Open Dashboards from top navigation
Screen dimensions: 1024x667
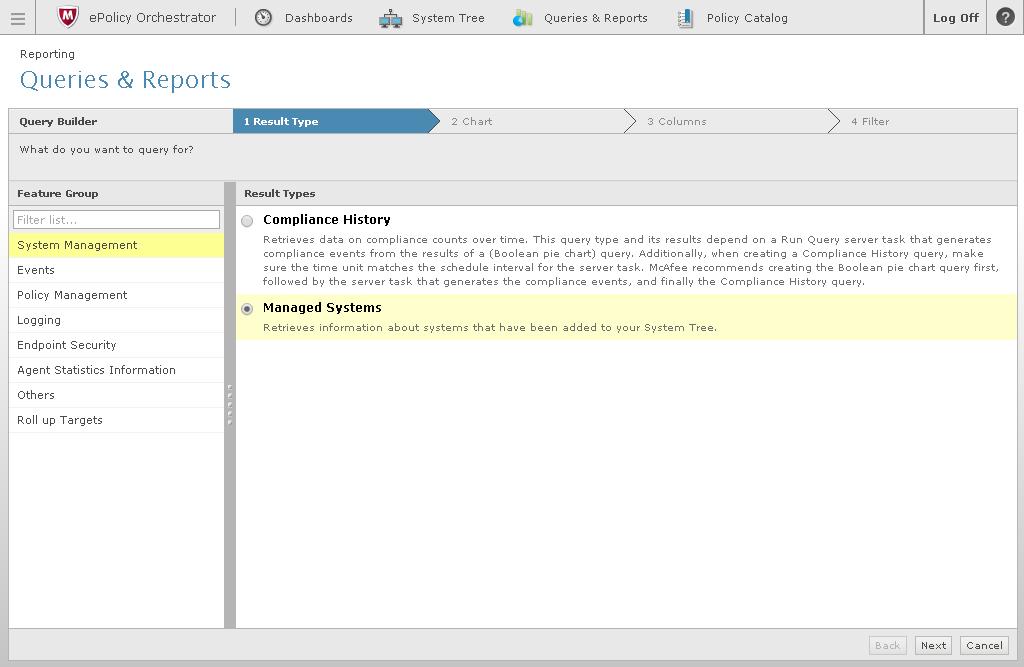(319, 18)
